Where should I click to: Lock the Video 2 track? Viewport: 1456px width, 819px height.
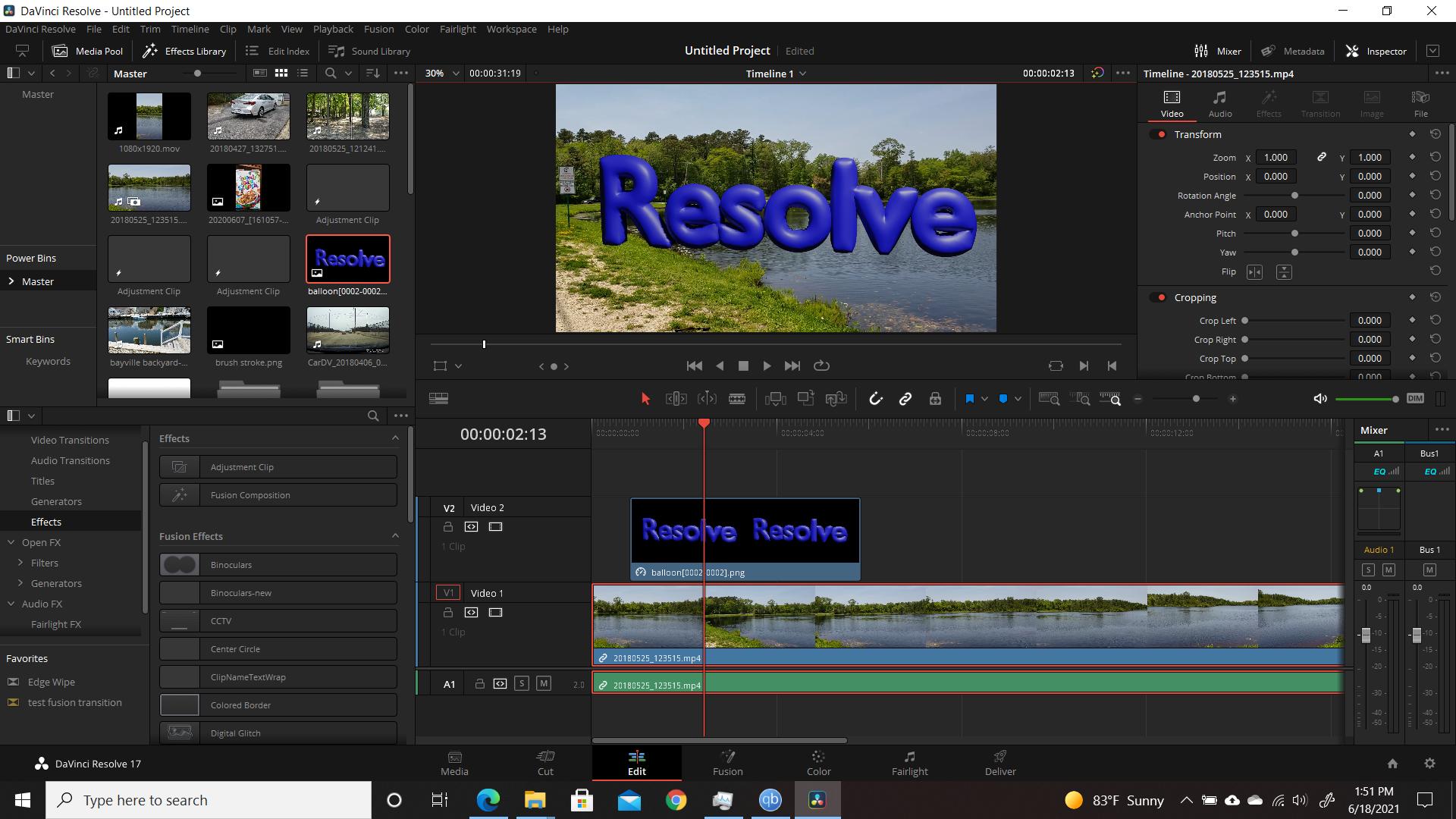click(447, 526)
